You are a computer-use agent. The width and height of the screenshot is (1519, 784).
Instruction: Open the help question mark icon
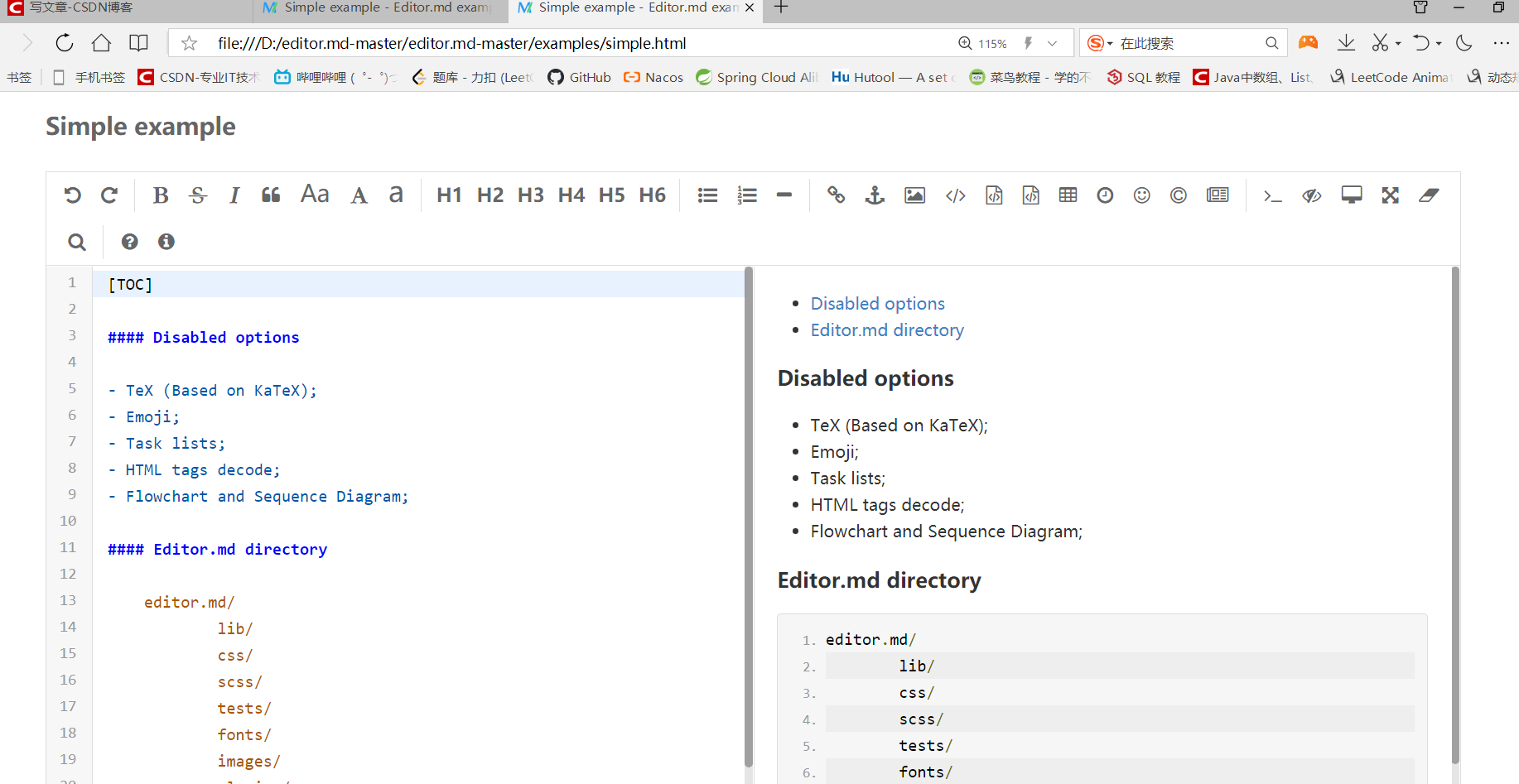tap(129, 242)
